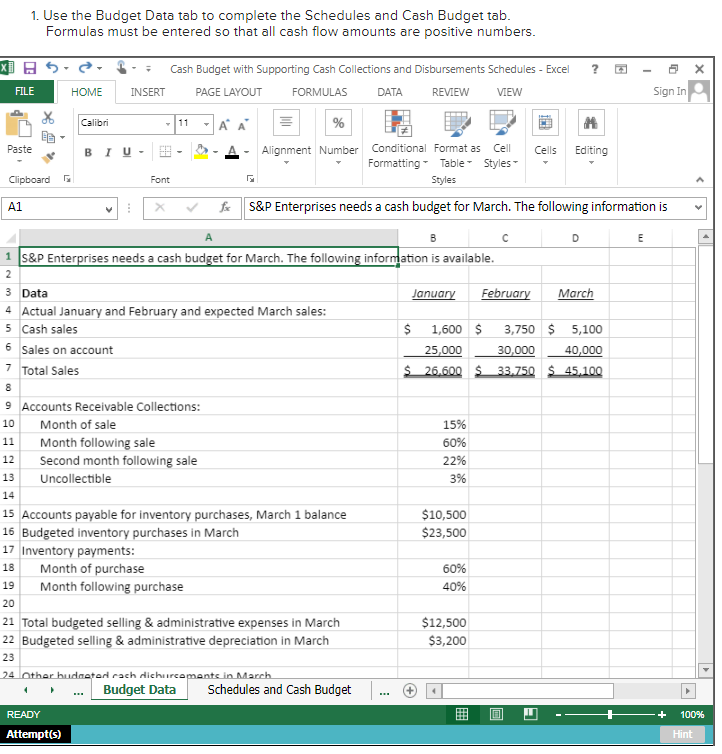This screenshot has height=754, width=722.
Task: Click the 100% zoom level
Action: tap(692, 715)
